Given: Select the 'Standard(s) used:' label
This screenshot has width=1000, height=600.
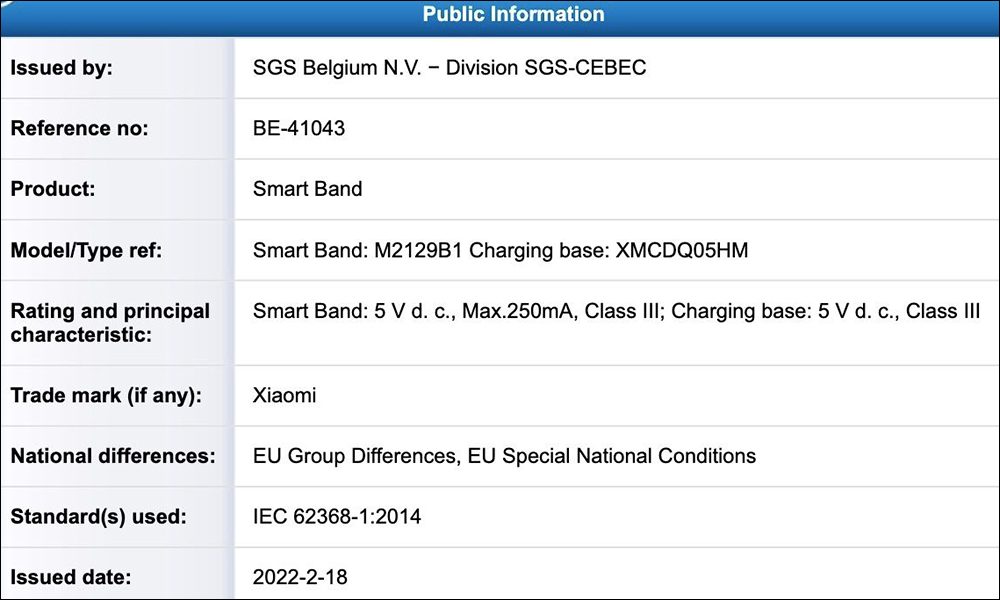Looking at the screenshot, I should (98, 516).
